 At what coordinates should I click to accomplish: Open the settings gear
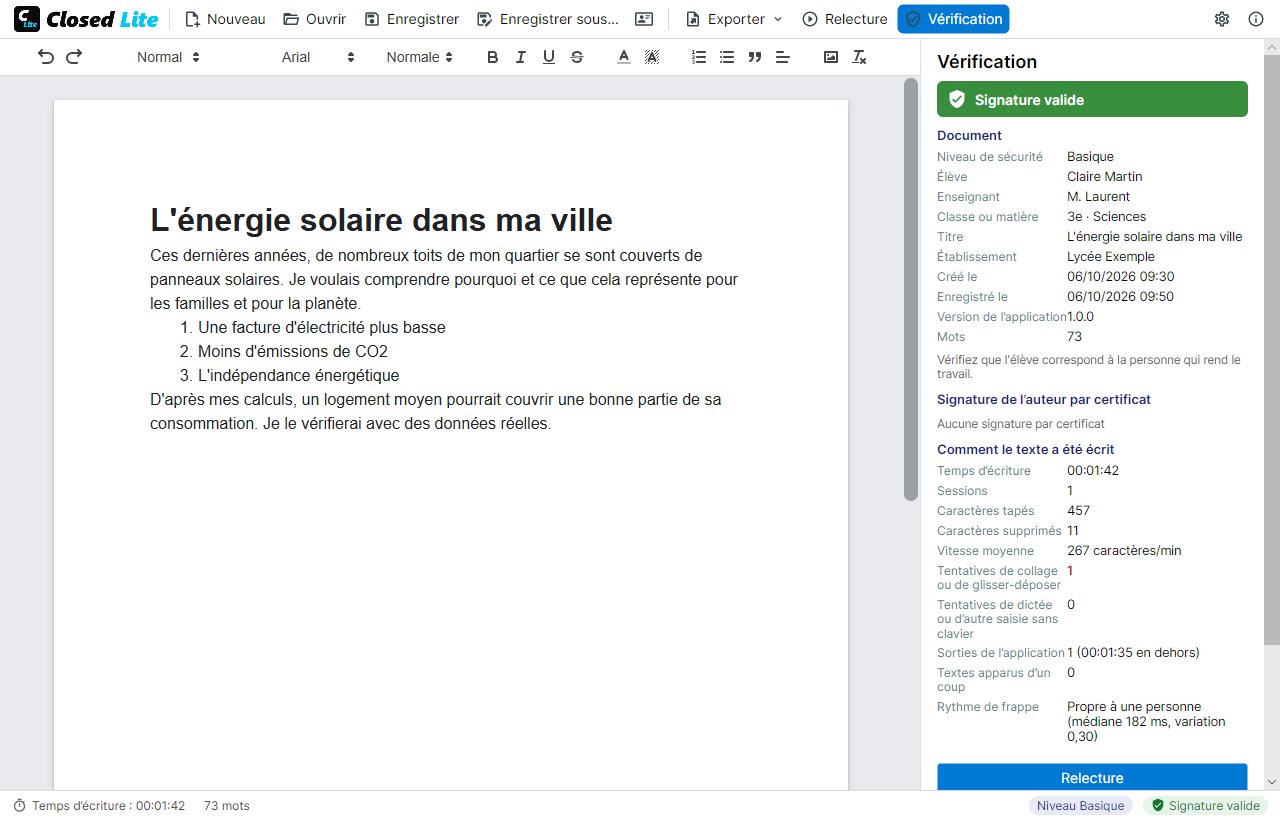point(1221,19)
